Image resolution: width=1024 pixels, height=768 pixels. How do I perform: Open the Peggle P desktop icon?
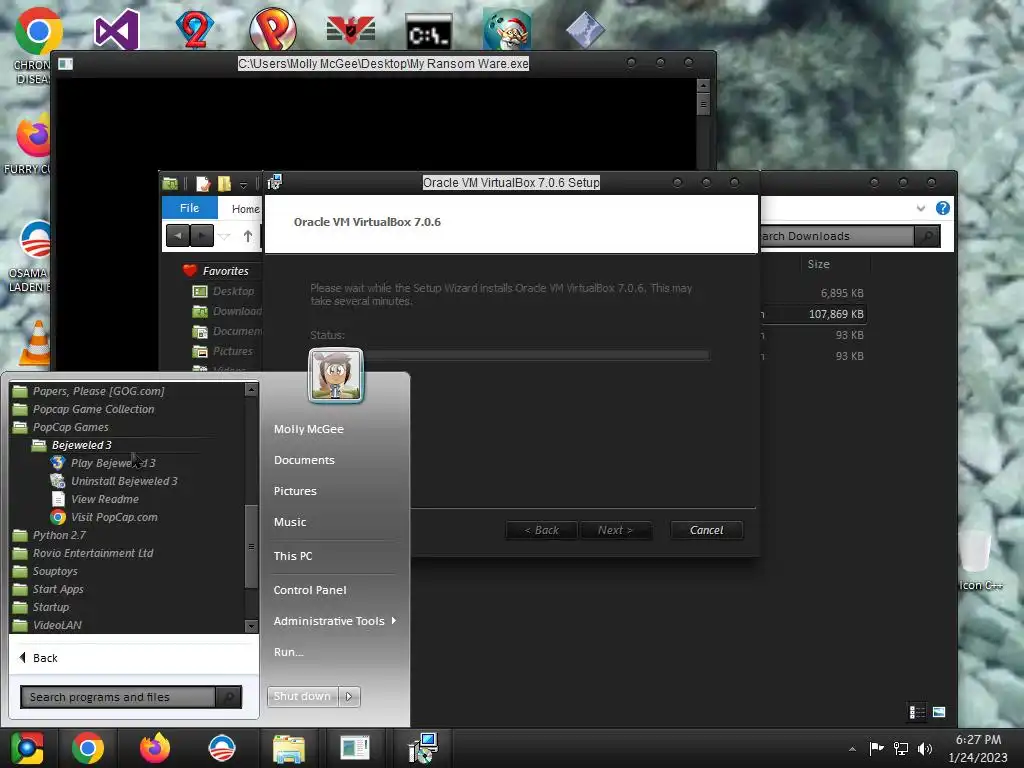tap(273, 29)
